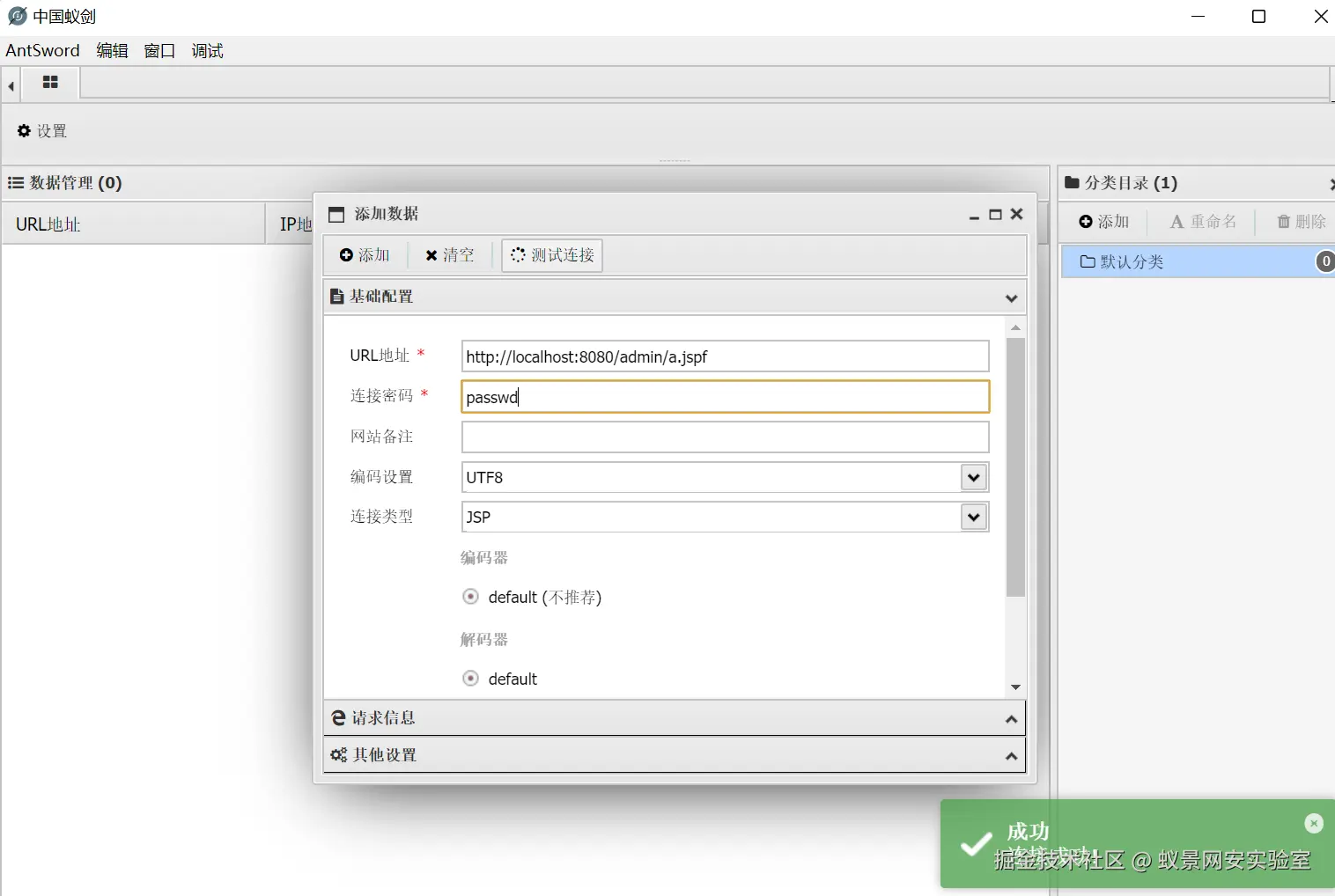This screenshot has width=1335, height=896.
Task: Click the 数据管理 (0) panel header
Action: click(x=526, y=183)
